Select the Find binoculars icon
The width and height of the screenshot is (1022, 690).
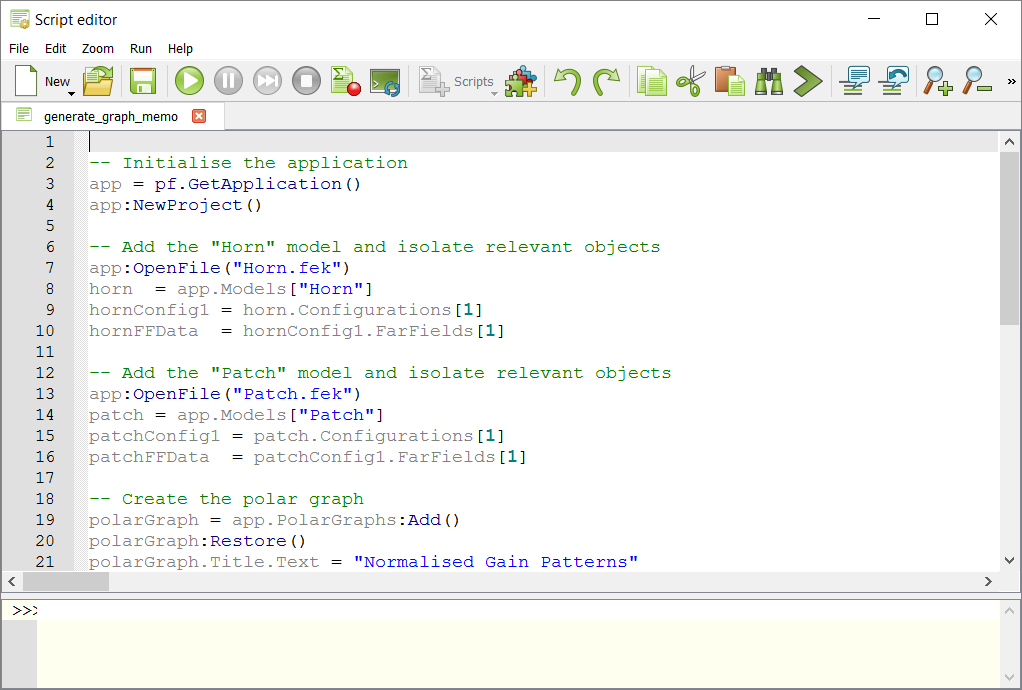[x=767, y=81]
